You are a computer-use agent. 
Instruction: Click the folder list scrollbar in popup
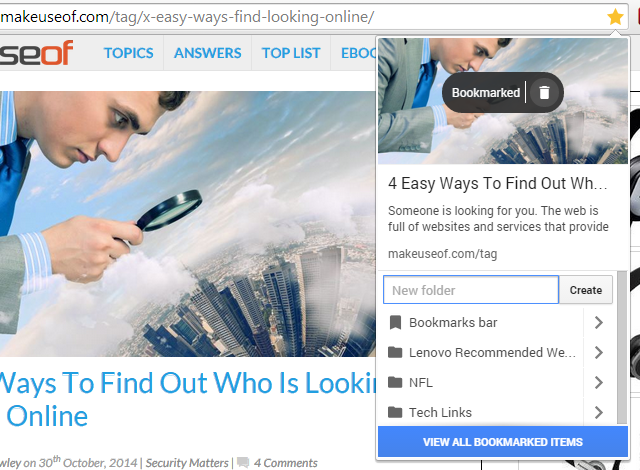click(x=622, y=347)
